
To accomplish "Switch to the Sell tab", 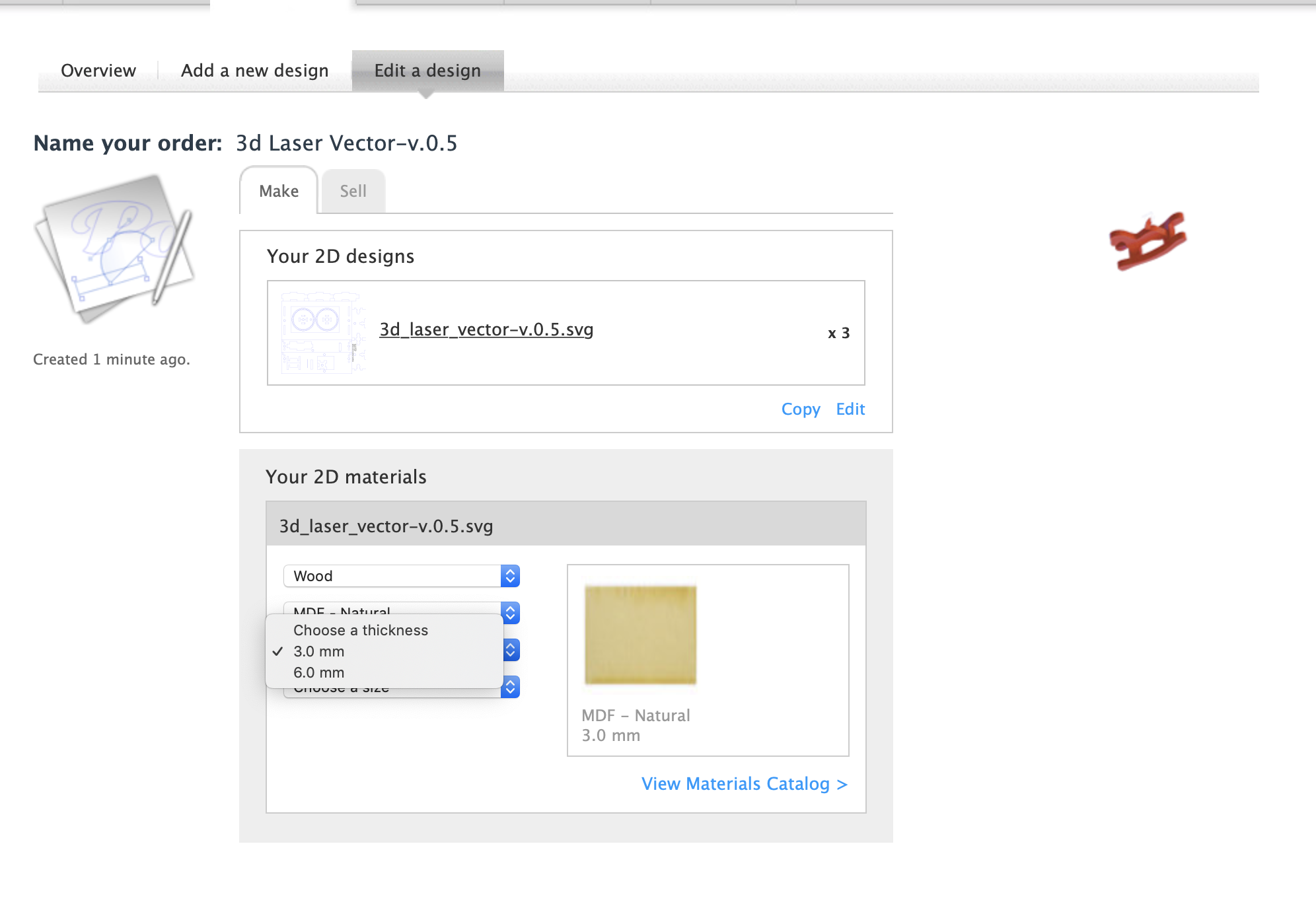I will click(x=353, y=191).
